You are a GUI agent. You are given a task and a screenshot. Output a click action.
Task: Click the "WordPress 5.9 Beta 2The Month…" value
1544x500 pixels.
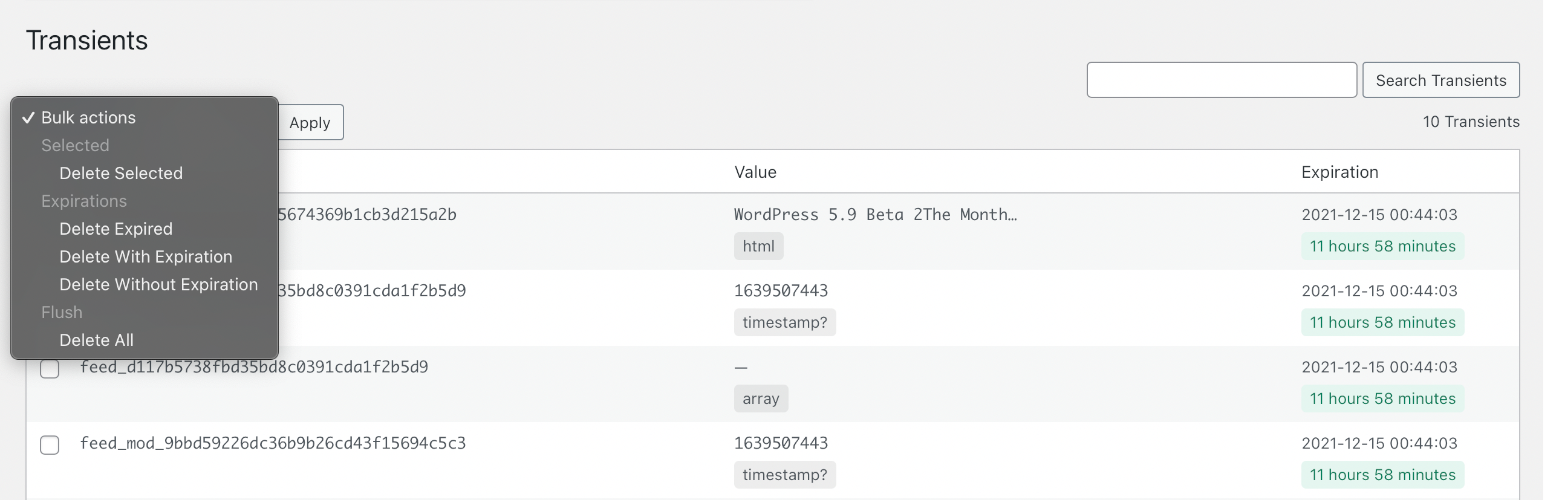pyautogui.click(x=875, y=215)
